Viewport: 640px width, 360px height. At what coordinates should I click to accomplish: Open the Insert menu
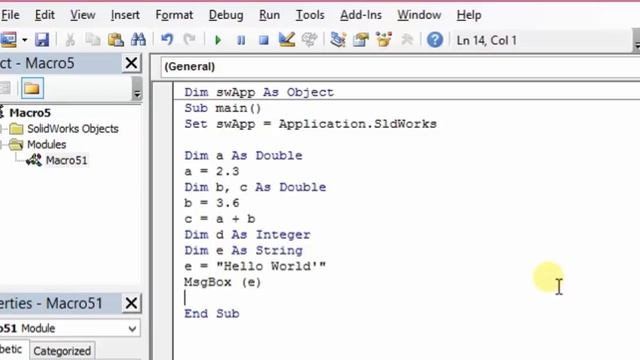[x=125, y=15]
